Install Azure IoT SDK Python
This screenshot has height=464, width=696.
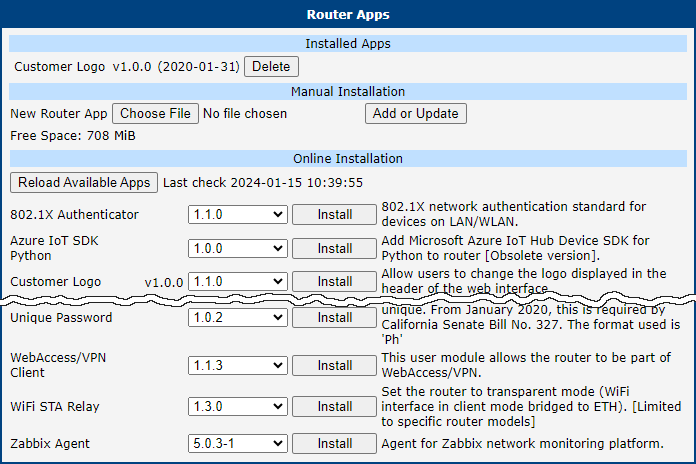334,248
